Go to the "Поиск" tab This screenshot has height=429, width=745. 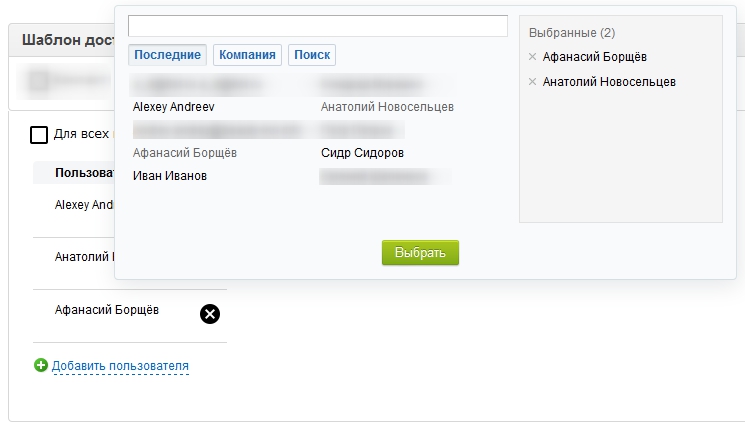click(x=312, y=55)
